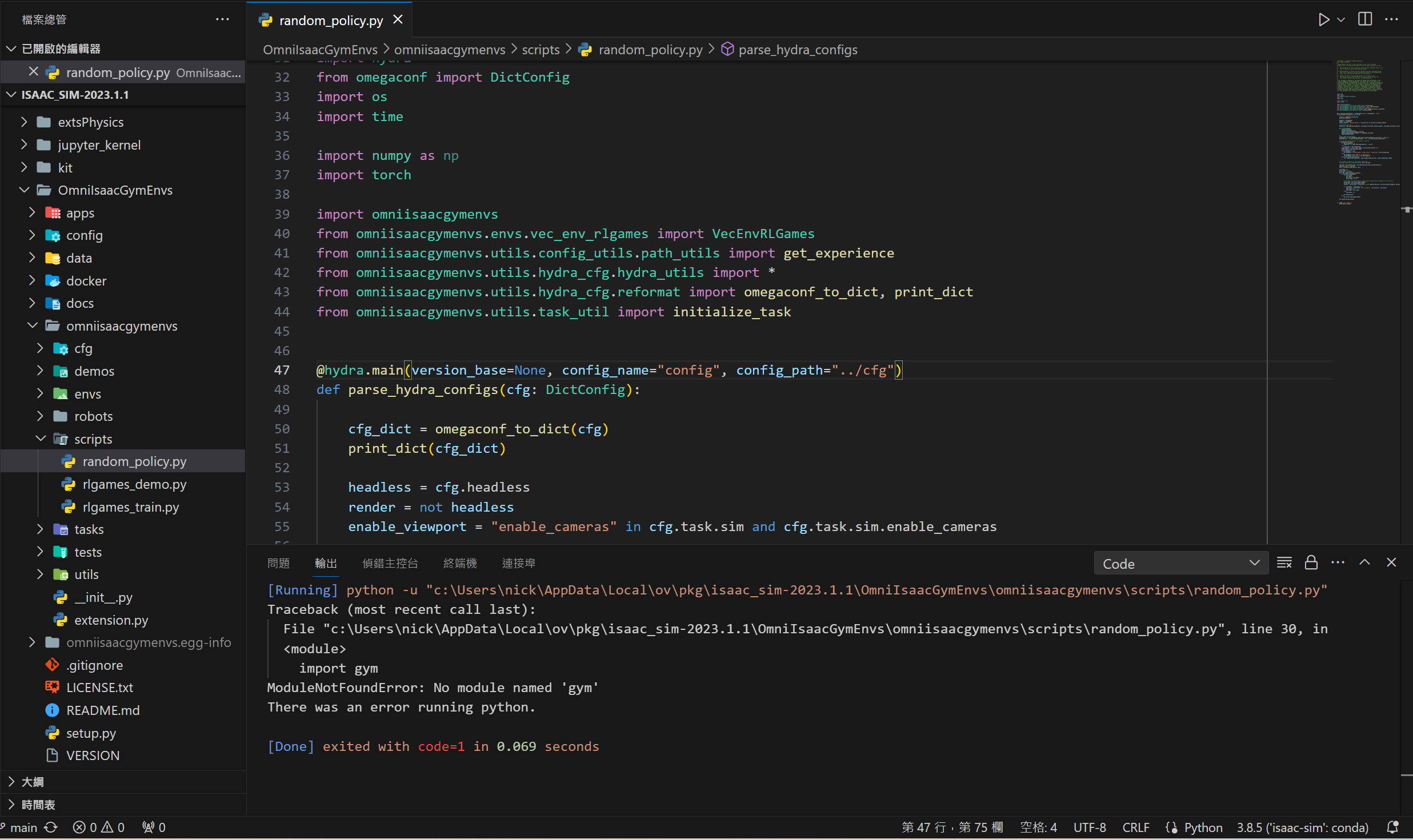Screen dimensions: 1413x840
Task: Open output panel more actions ellipsis
Action: 1338,562
